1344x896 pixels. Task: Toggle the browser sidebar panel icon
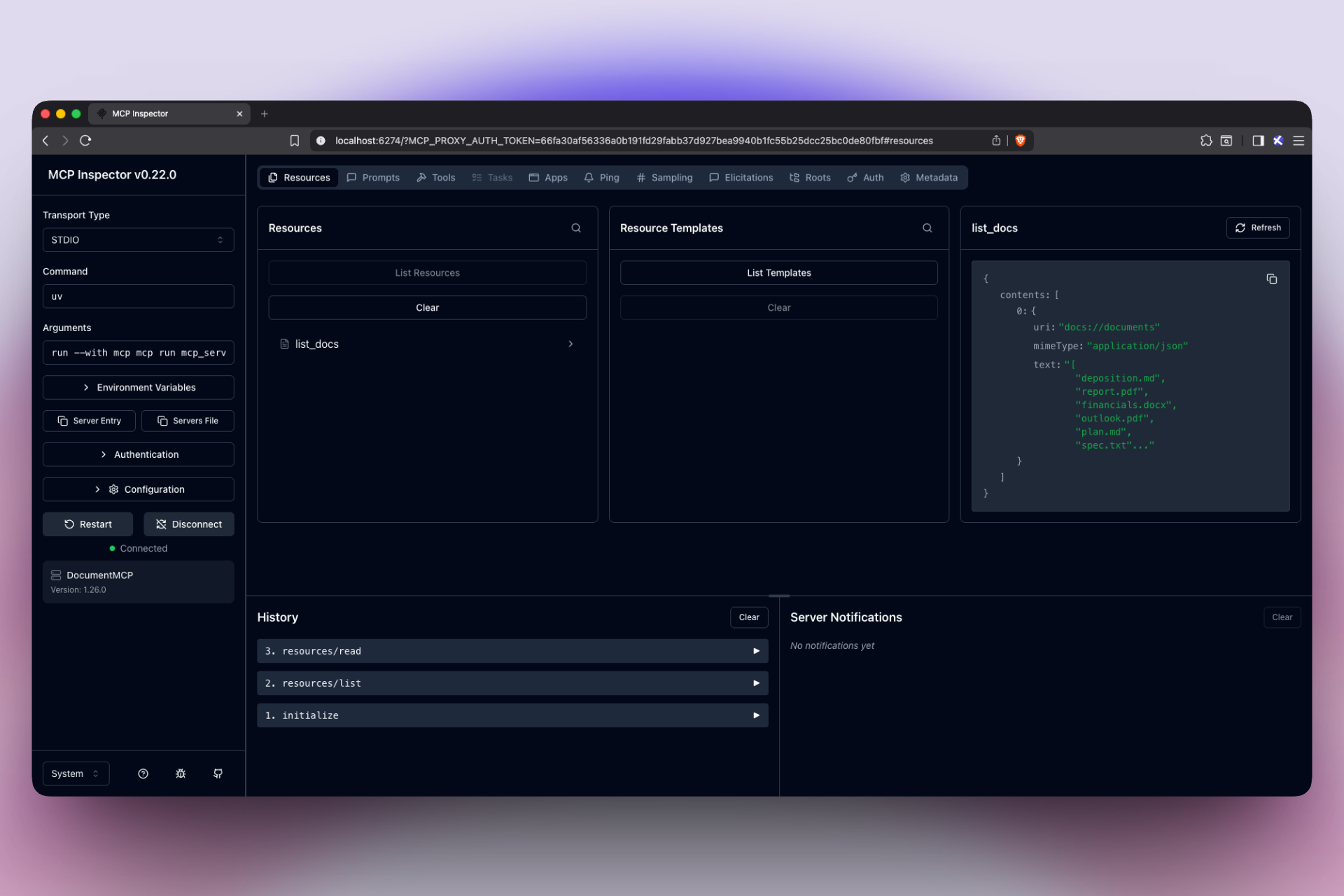click(1258, 141)
